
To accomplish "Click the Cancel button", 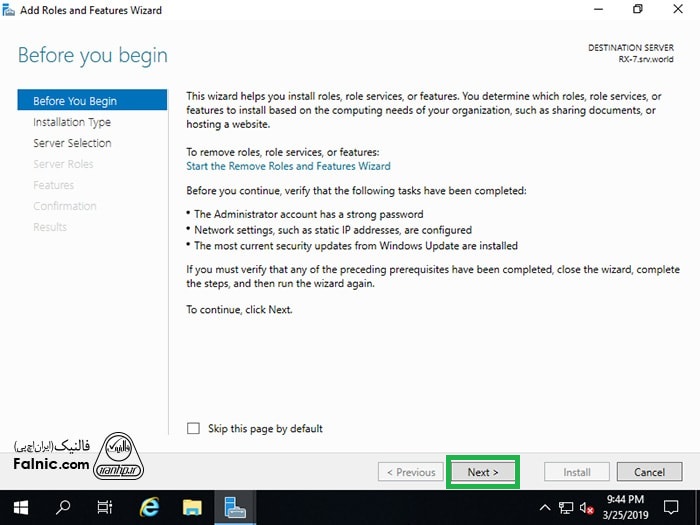I will pos(649,472).
